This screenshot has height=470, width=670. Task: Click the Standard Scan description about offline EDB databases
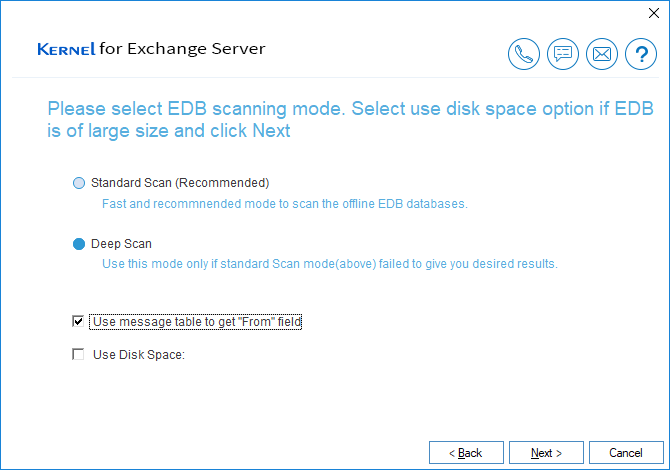click(x=285, y=204)
